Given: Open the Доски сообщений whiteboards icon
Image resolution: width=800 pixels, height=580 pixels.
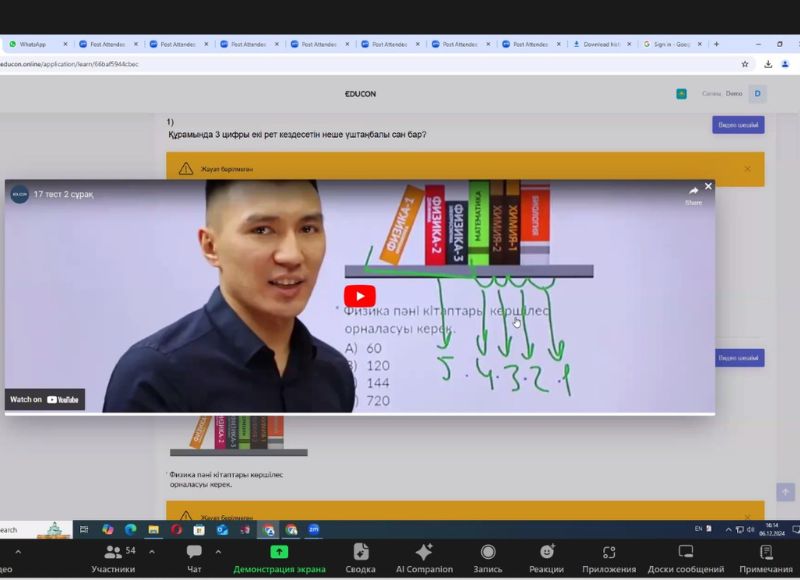Looking at the screenshot, I should pos(685,558).
